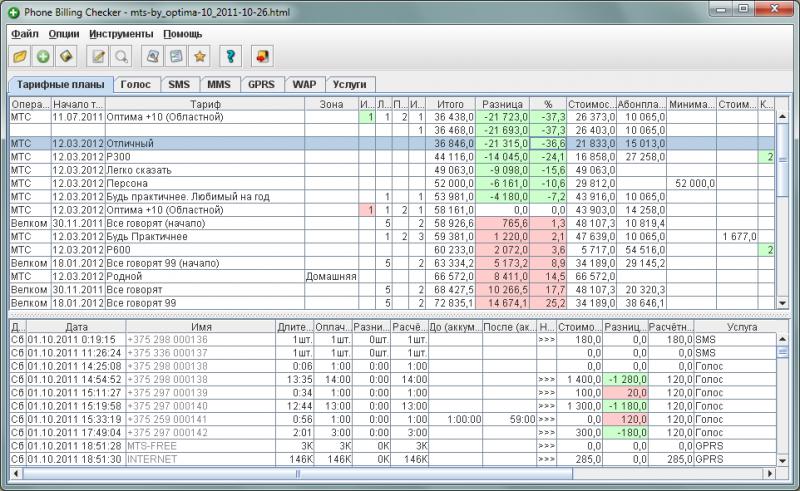Click the blue form sheet toolbar icon

(x=176, y=56)
